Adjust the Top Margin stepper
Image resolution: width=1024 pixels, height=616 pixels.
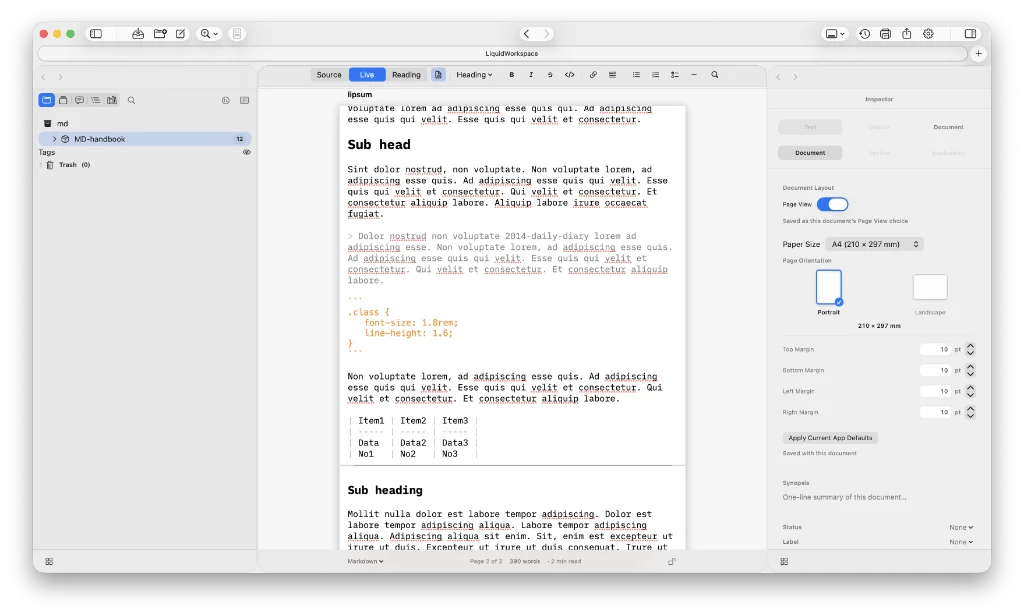970,349
